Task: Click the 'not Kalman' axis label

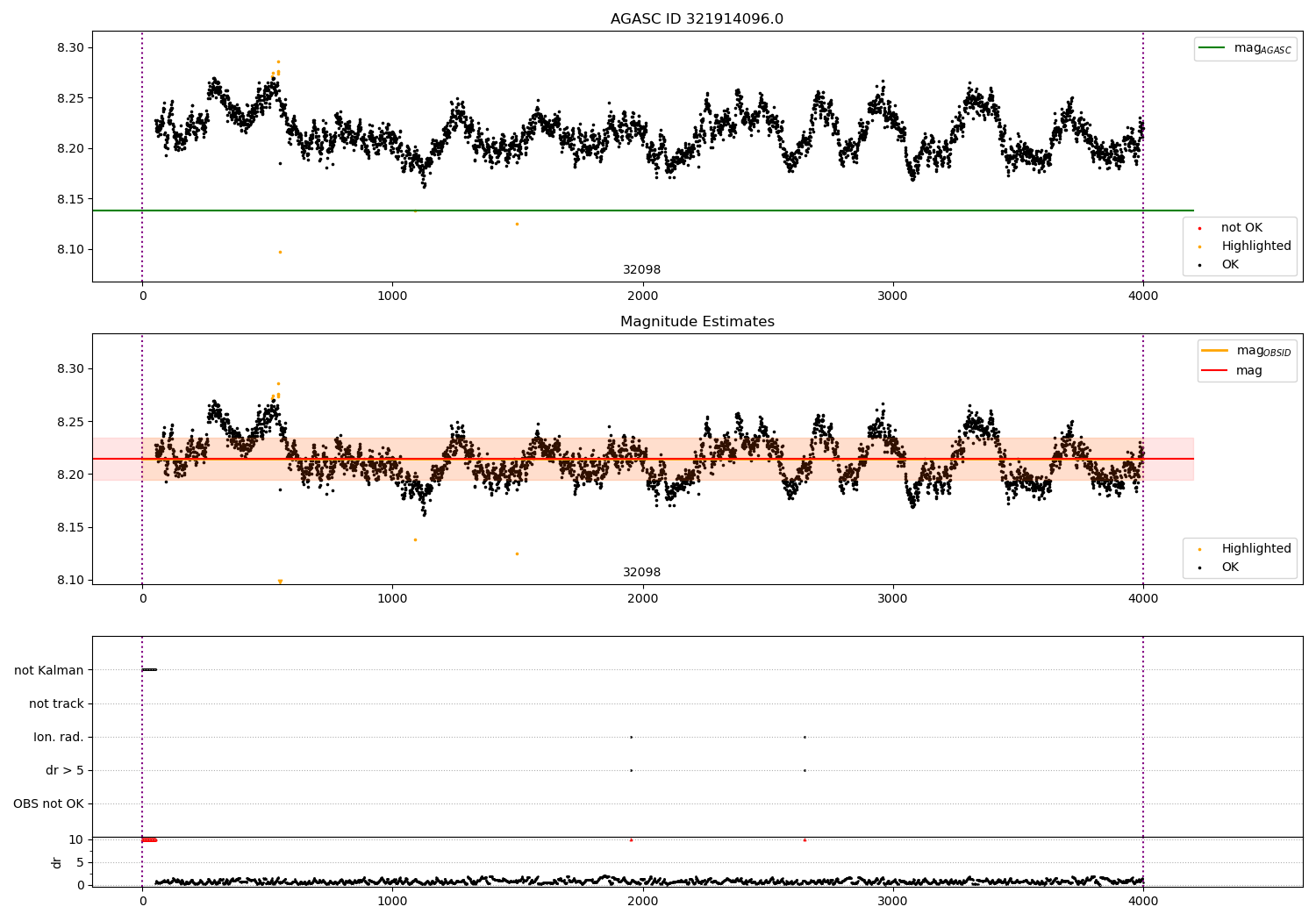Action: click(x=49, y=670)
